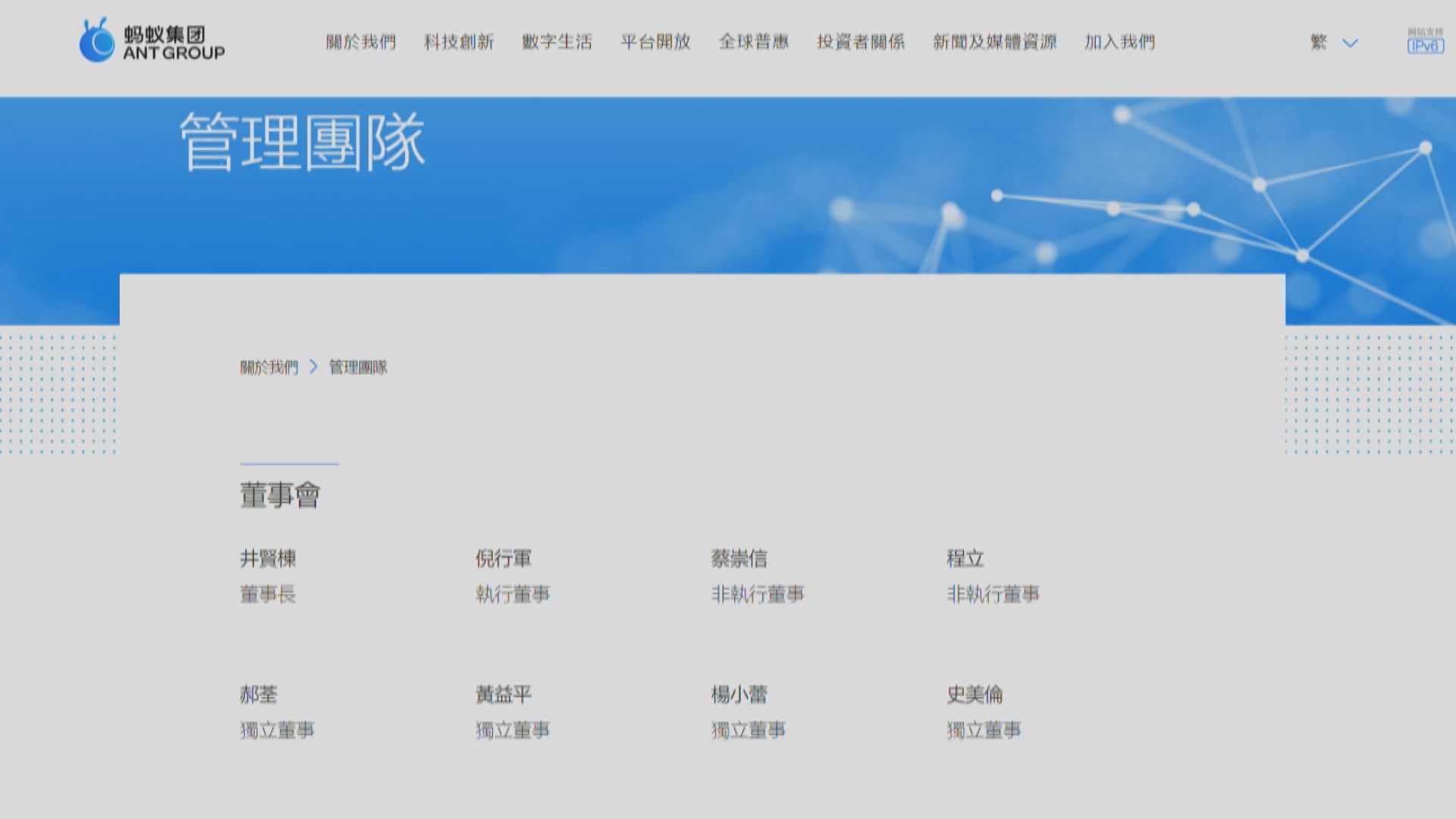Viewport: 1456px width, 819px height.
Task: Open the 數字生活 navigation menu
Action: tap(557, 42)
